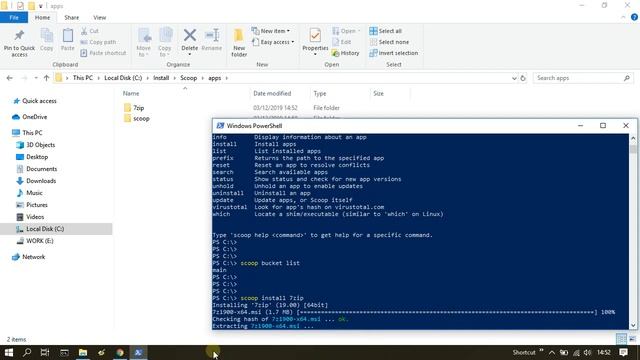The height and width of the screenshot is (360, 640).
Task: Click Scoop in address breadcrumb
Action: click(x=189, y=78)
